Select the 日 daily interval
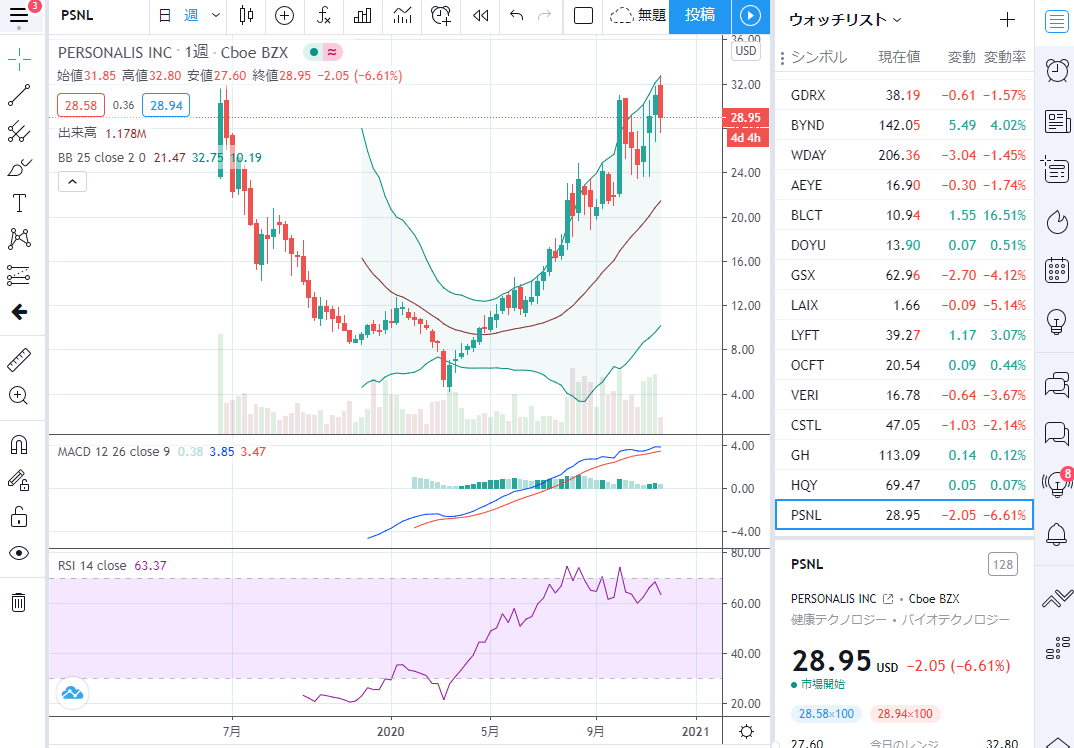Viewport: 1074px width, 748px height. [x=164, y=15]
